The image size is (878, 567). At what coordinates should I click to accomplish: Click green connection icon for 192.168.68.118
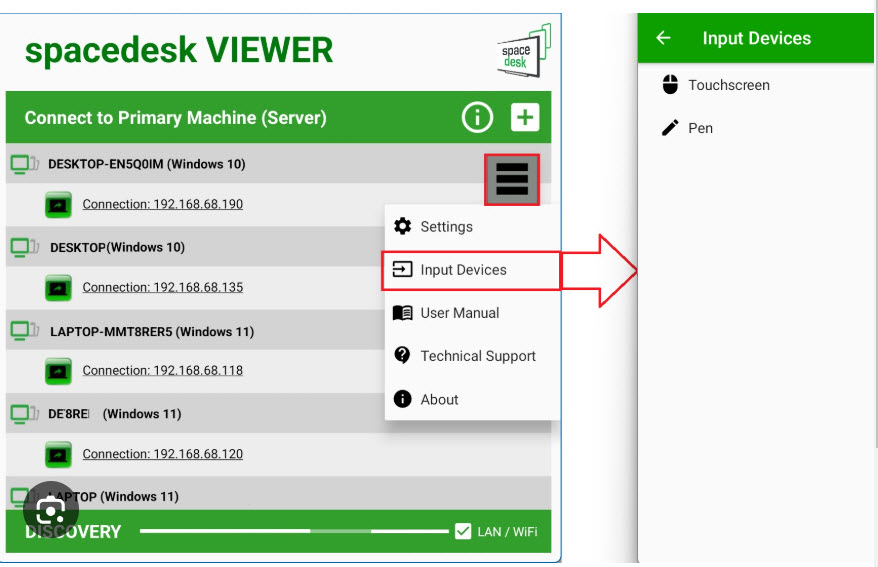(58, 371)
